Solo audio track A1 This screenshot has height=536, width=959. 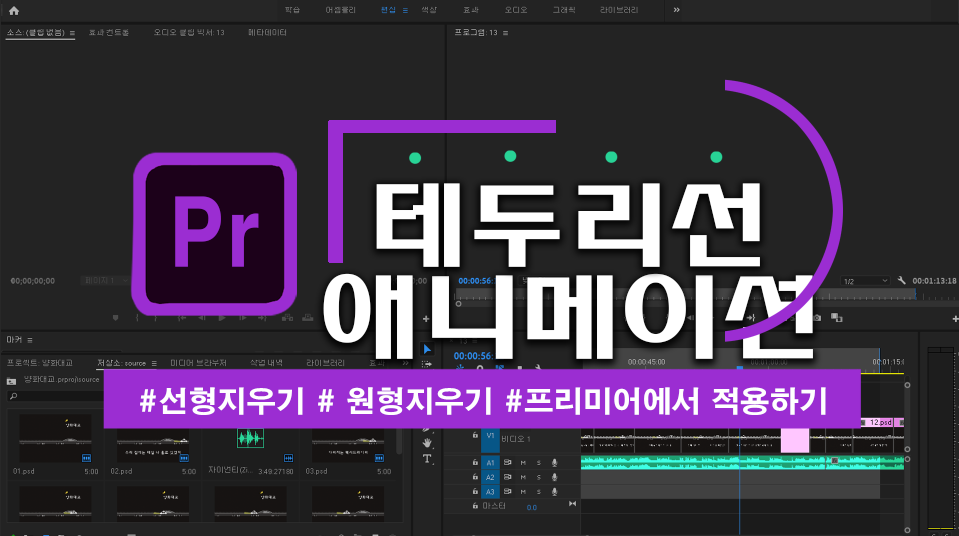coord(539,463)
